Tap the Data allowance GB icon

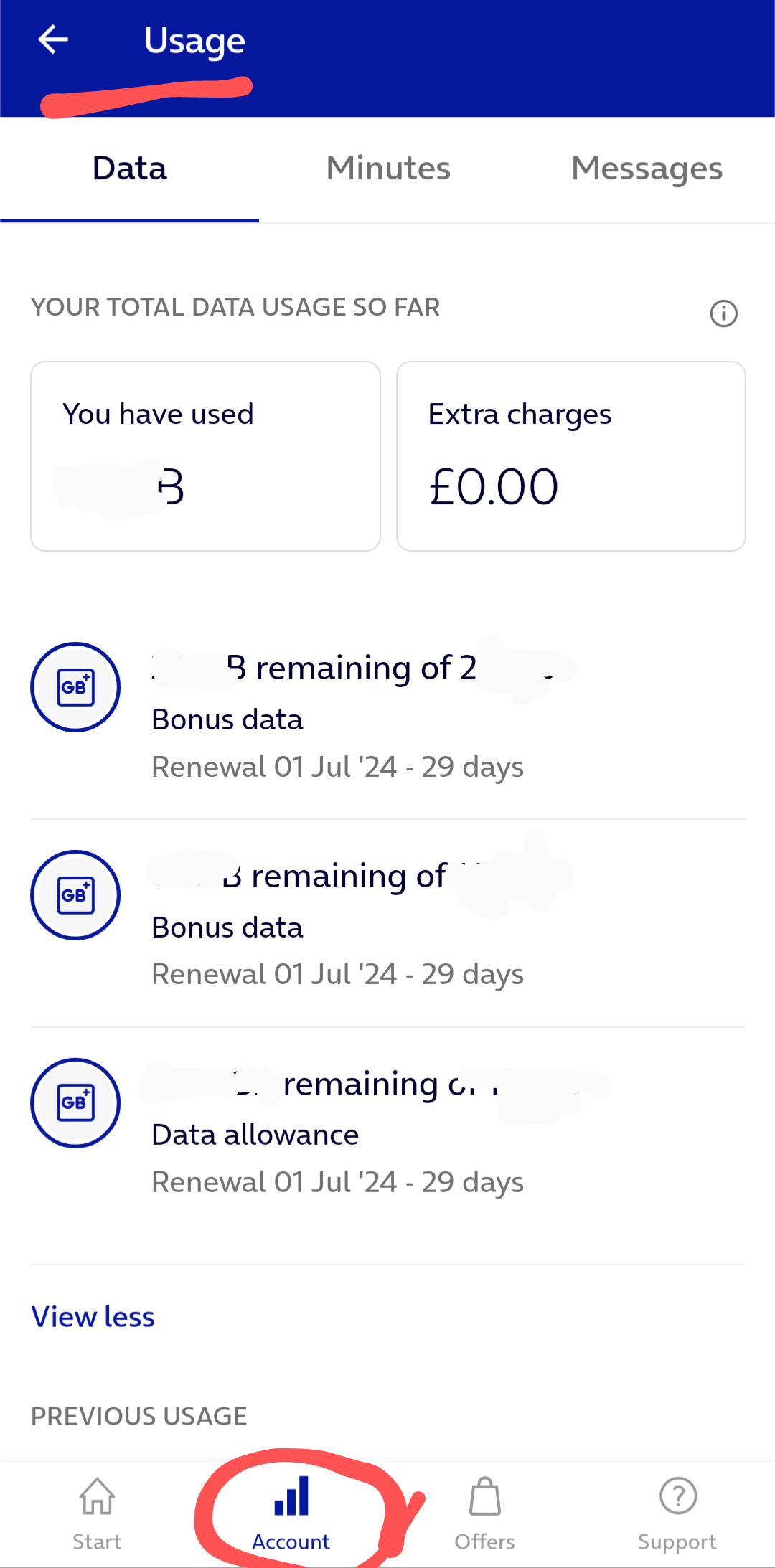(x=75, y=1103)
